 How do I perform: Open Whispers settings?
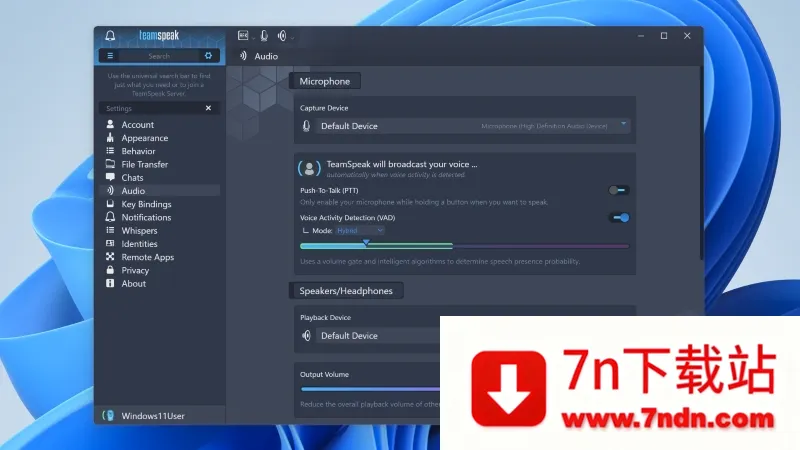(x=159, y=231)
